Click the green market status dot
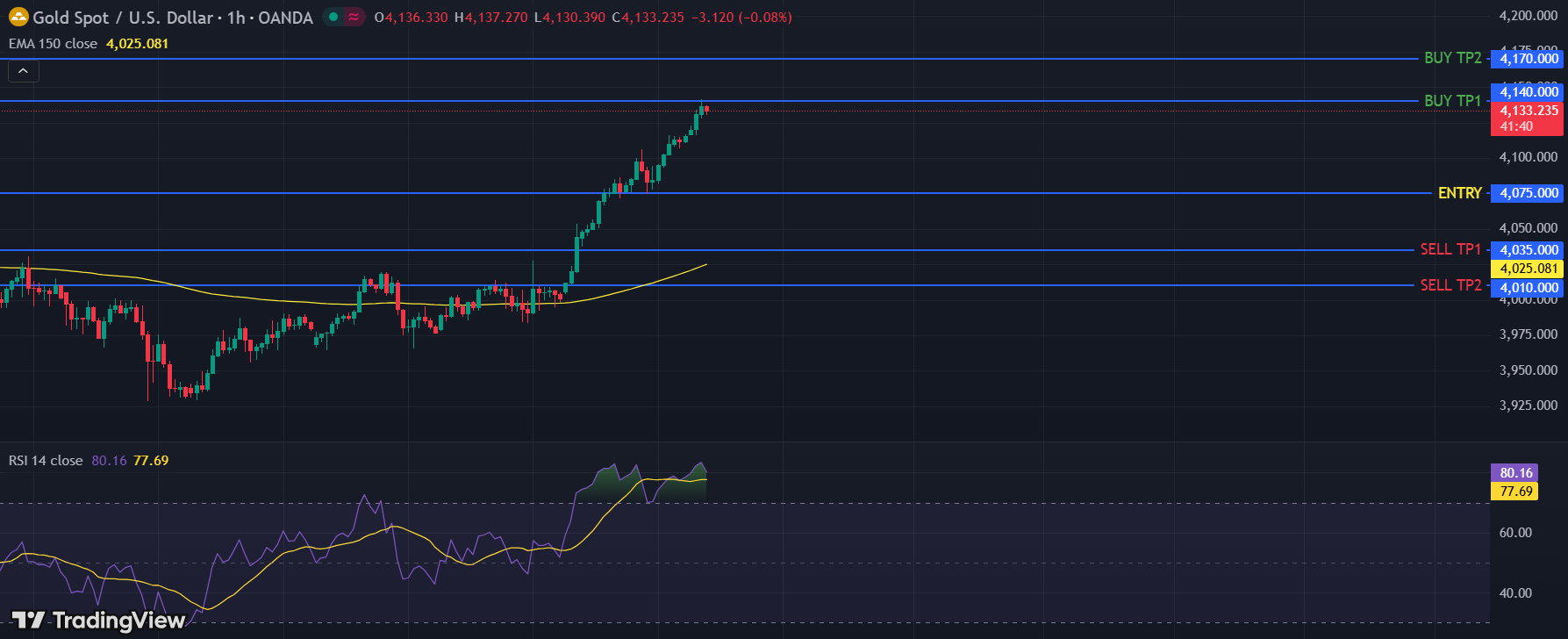 tap(333, 17)
